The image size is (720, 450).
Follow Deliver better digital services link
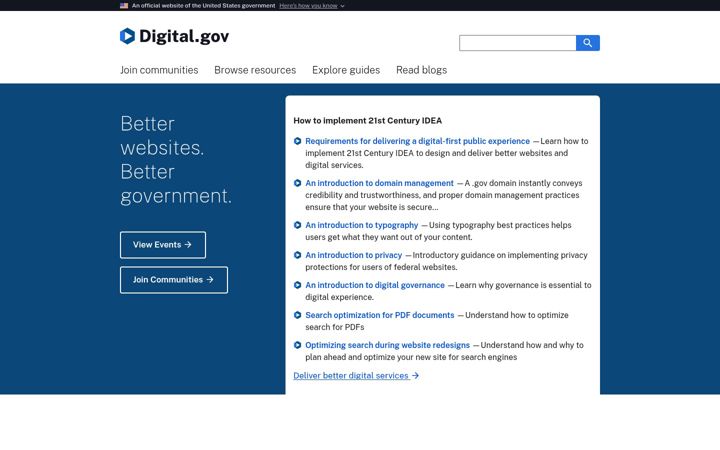356,376
